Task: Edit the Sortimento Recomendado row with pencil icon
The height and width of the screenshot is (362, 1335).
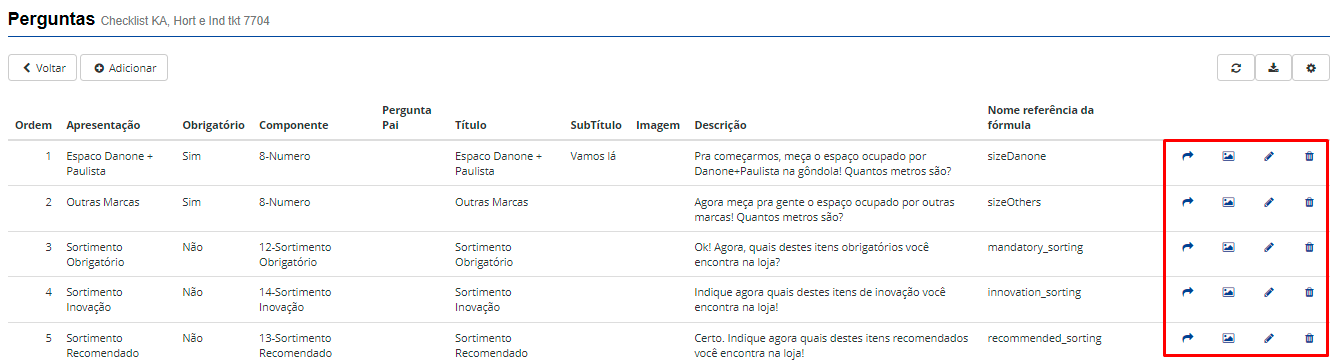Action: tap(1269, 338)
